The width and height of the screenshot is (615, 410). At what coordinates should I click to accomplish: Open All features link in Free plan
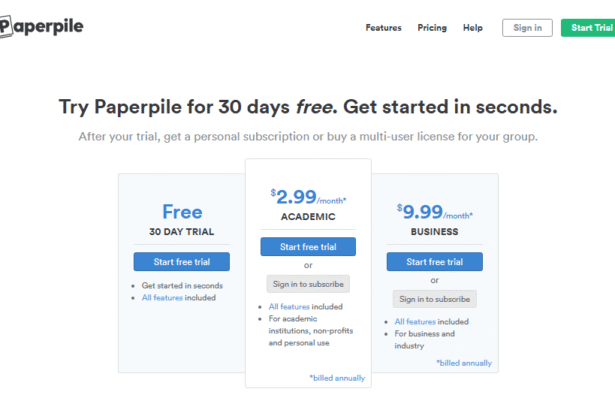tap(162, 298)
